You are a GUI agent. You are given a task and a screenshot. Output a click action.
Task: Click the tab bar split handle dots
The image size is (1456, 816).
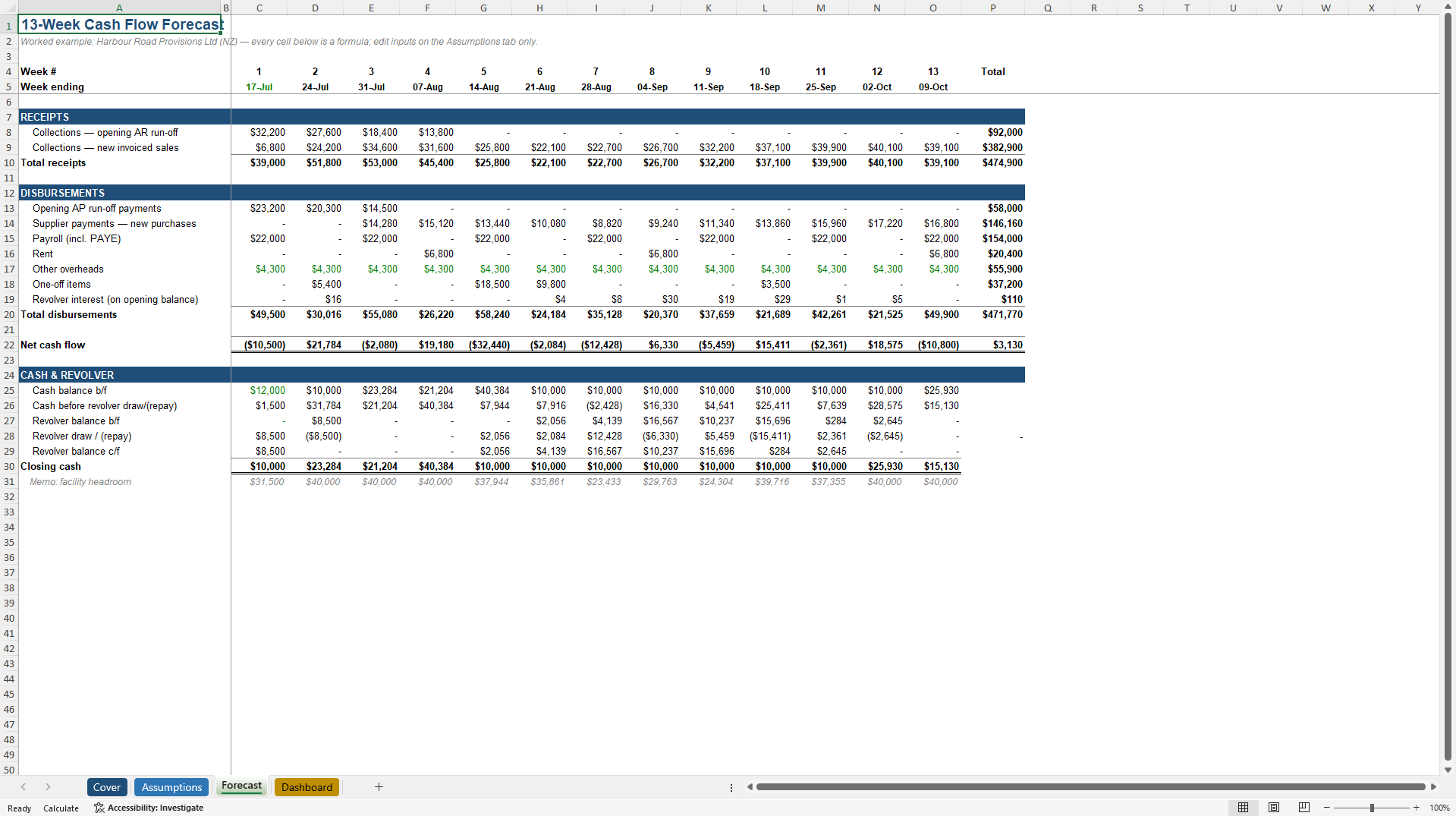click(x=731, y=787)
